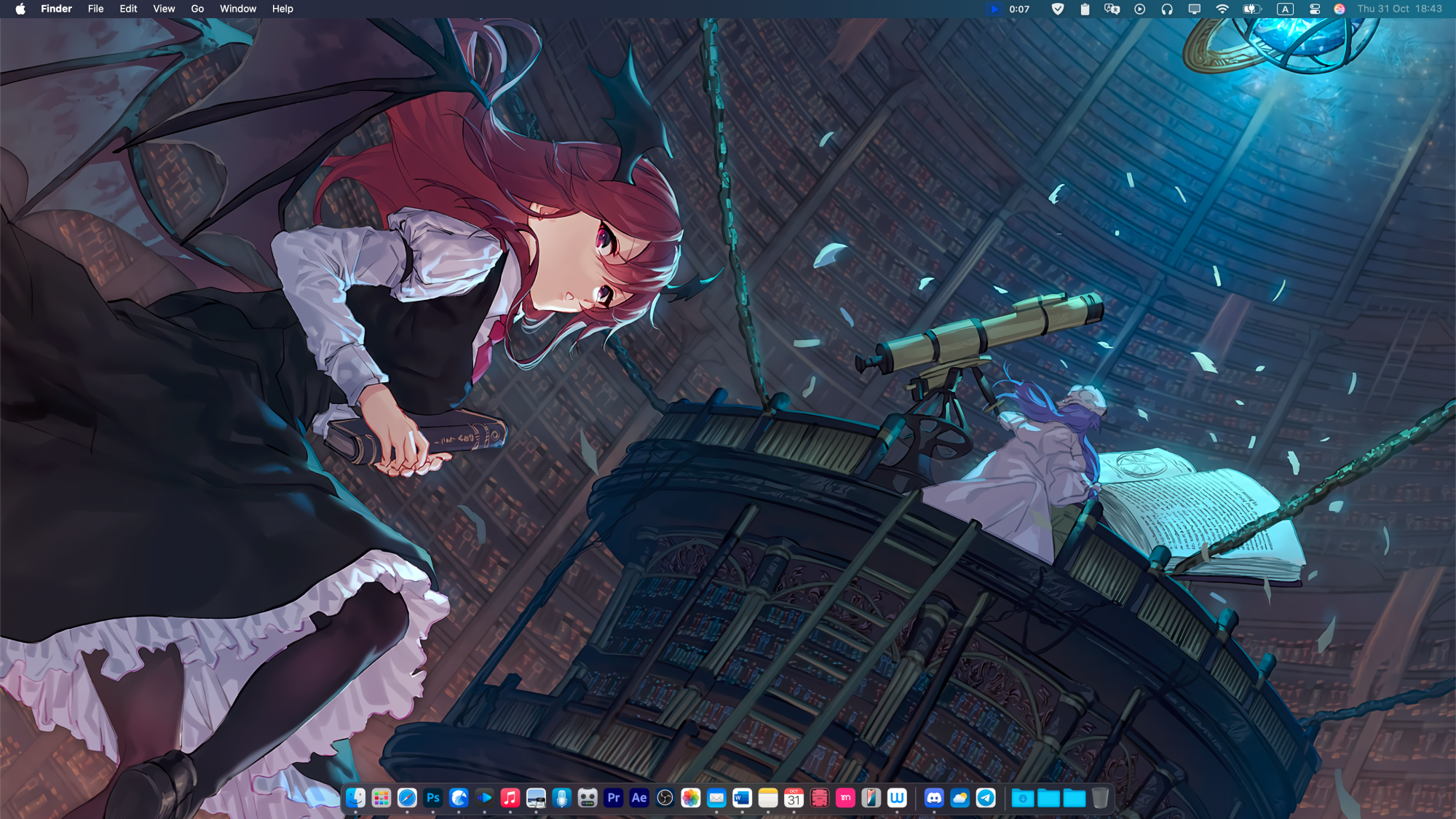The height and width of the screenshot is (819, 1456).
Task: Open the Trash in the Dock
Action: (1101, 798)
